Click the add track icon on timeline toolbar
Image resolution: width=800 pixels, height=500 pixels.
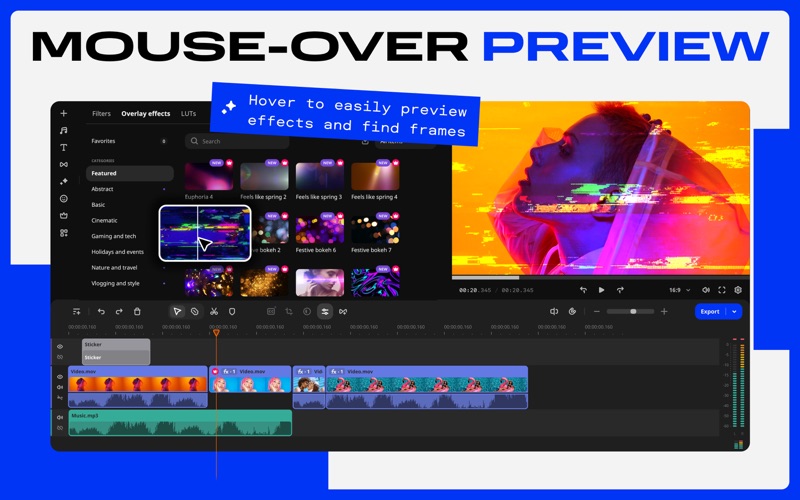[x=77, y=311]
